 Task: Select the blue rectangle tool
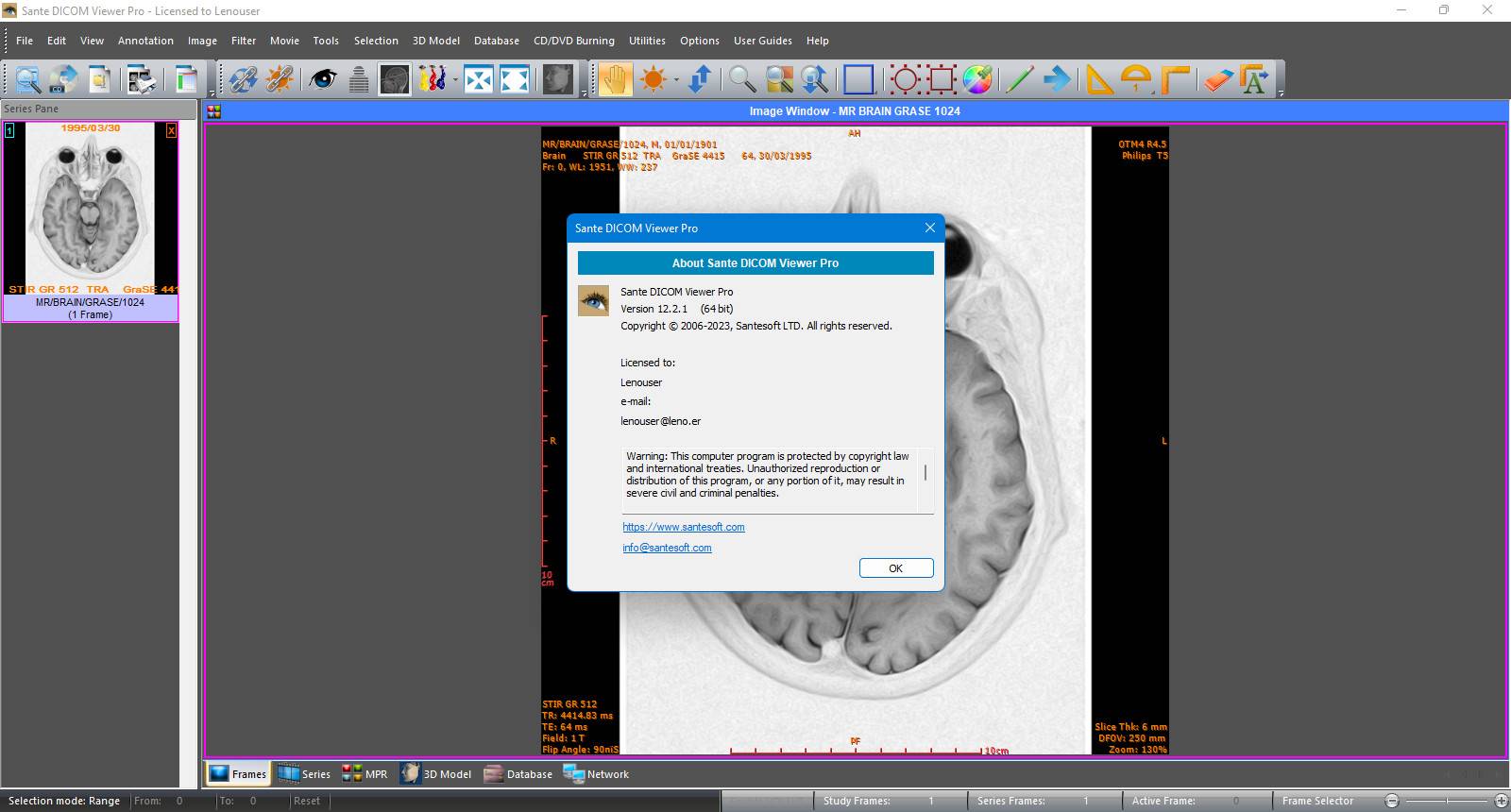tap(858, 79)
